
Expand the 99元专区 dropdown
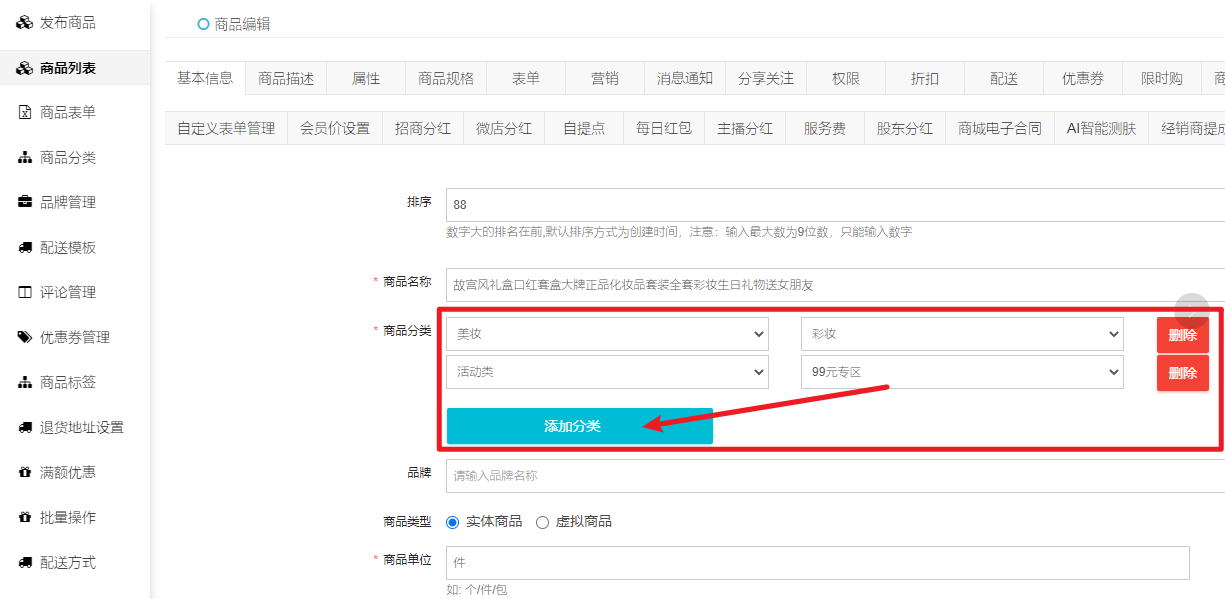[962, 372]
